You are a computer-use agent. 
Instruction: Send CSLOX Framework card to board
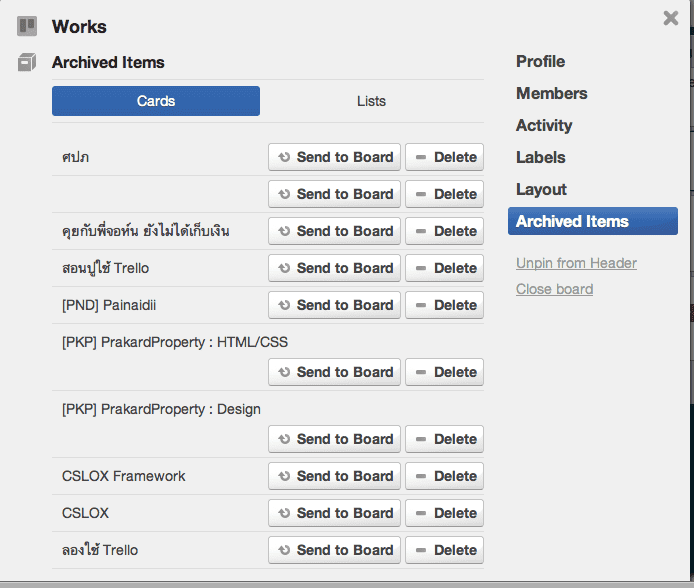point(334,476)
